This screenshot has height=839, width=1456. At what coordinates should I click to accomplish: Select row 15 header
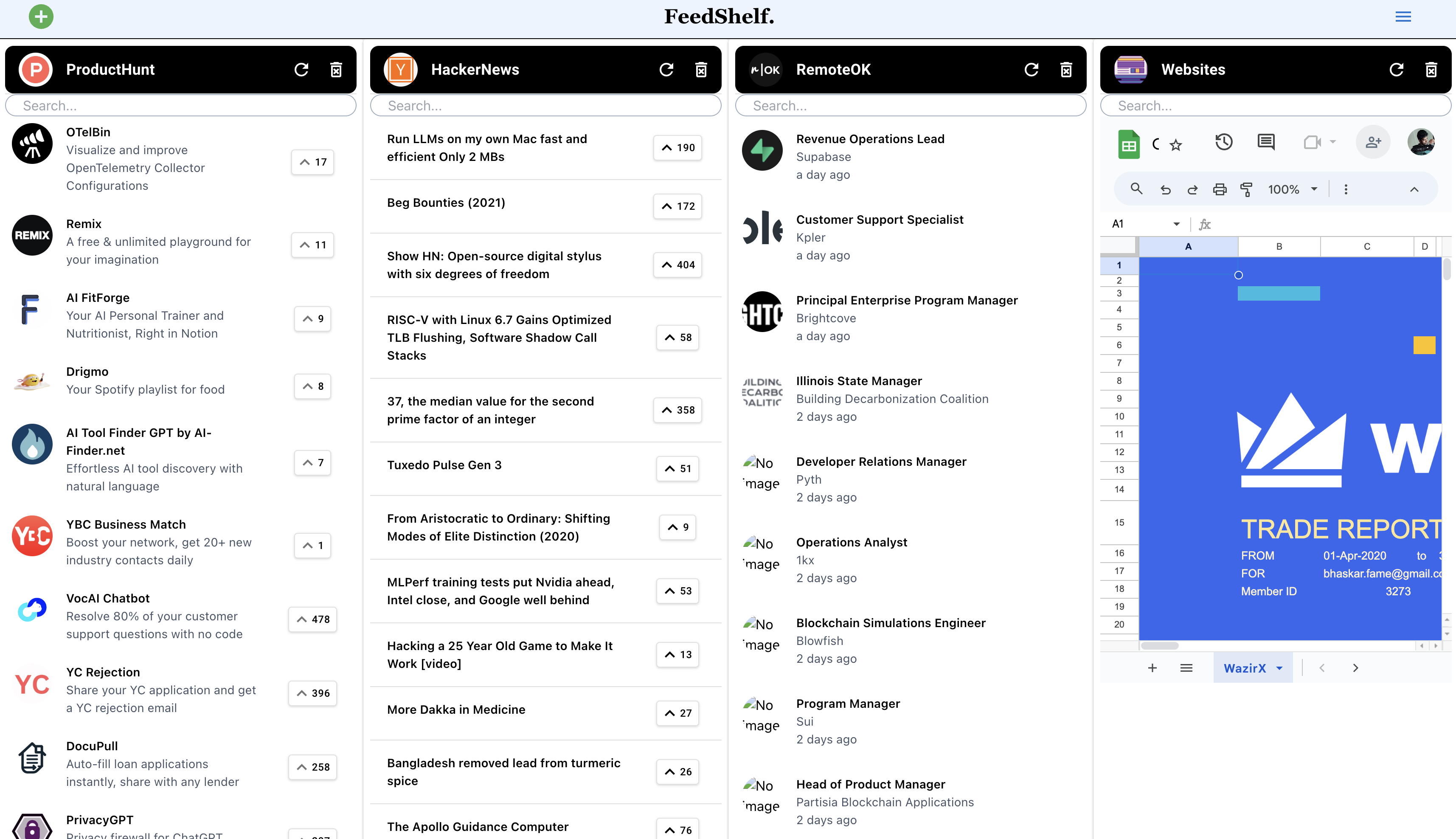(x=1119, y=523)
